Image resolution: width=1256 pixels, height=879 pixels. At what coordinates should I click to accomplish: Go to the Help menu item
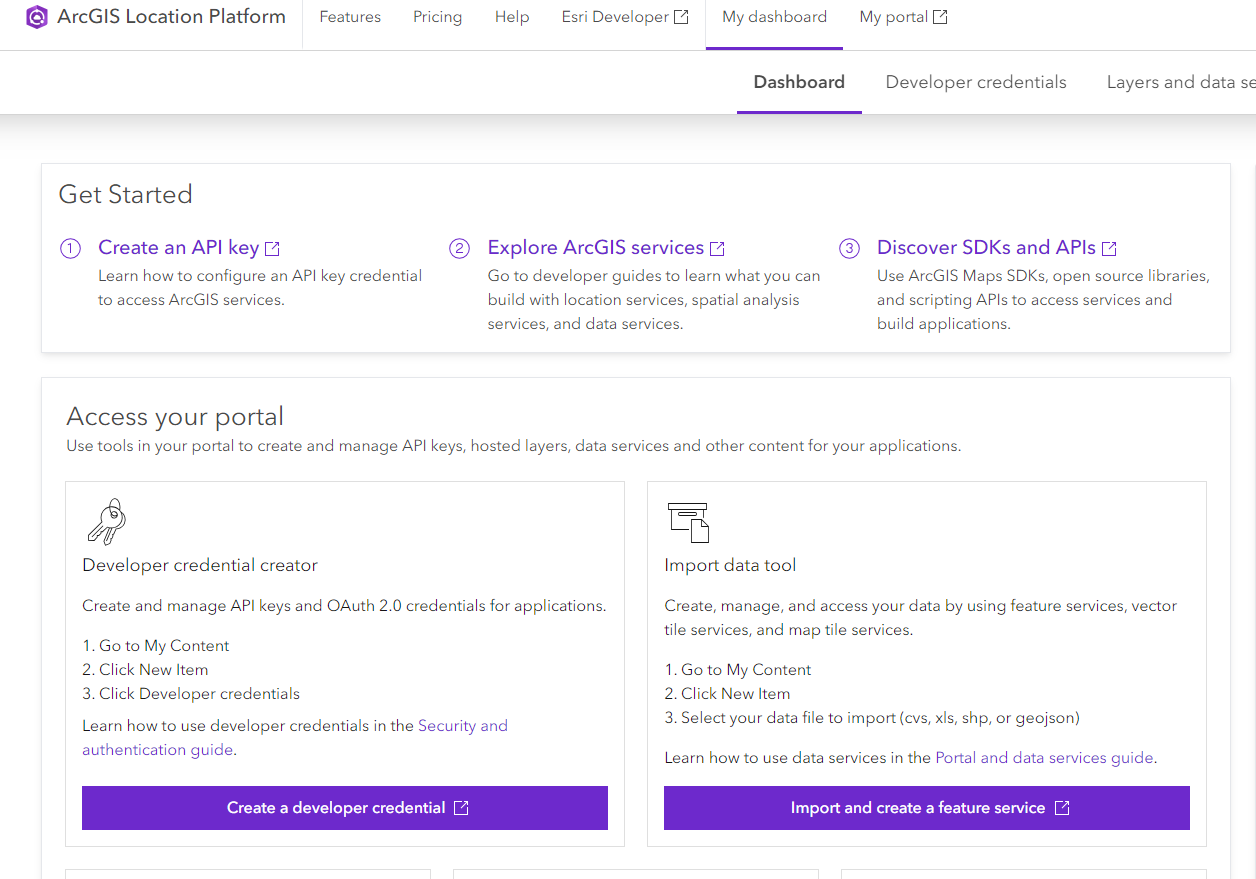point(512,17)
